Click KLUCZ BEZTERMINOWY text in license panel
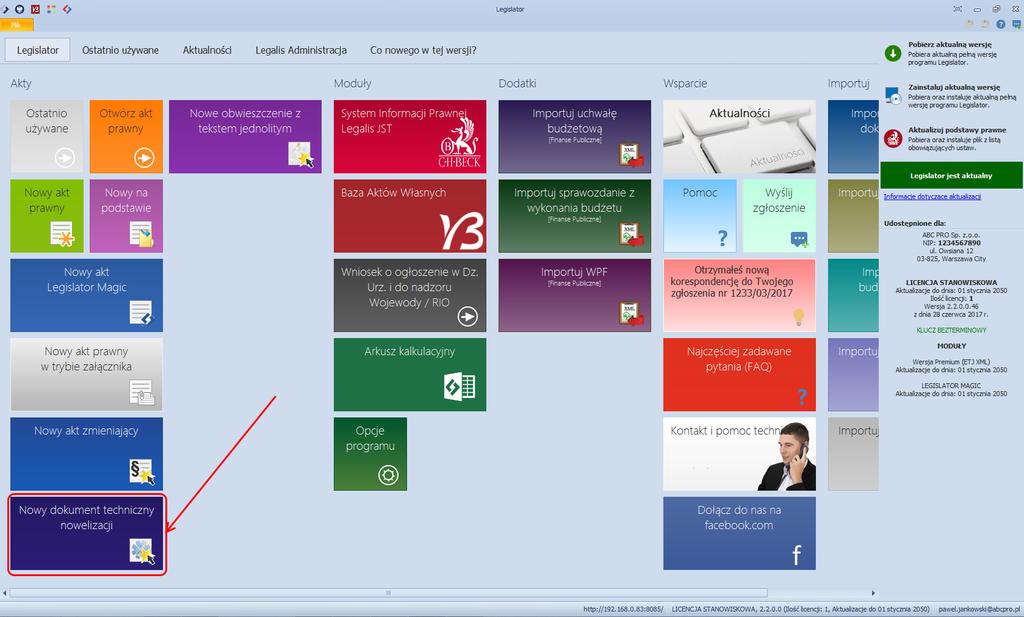Image resolution: width=1024 pixels, height=617 pixels. [952, 330]
